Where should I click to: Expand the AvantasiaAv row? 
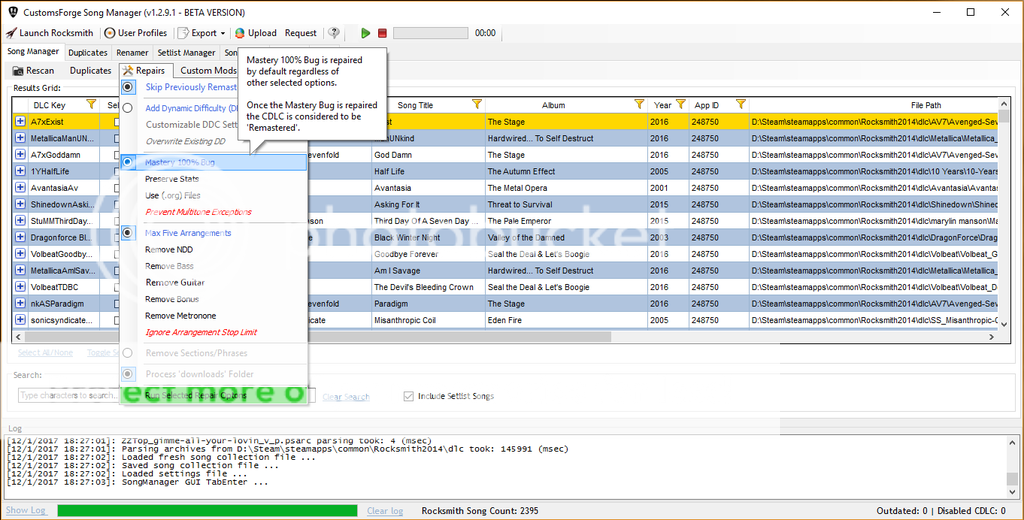[20, 187]
